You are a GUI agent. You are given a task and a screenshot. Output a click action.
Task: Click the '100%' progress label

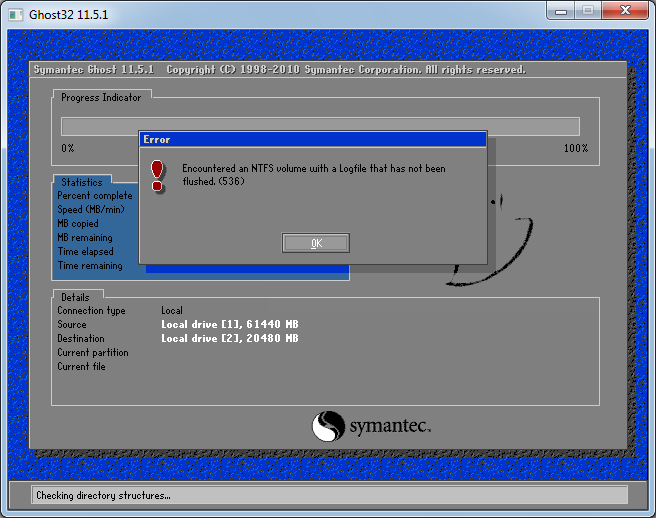[576, 148]
